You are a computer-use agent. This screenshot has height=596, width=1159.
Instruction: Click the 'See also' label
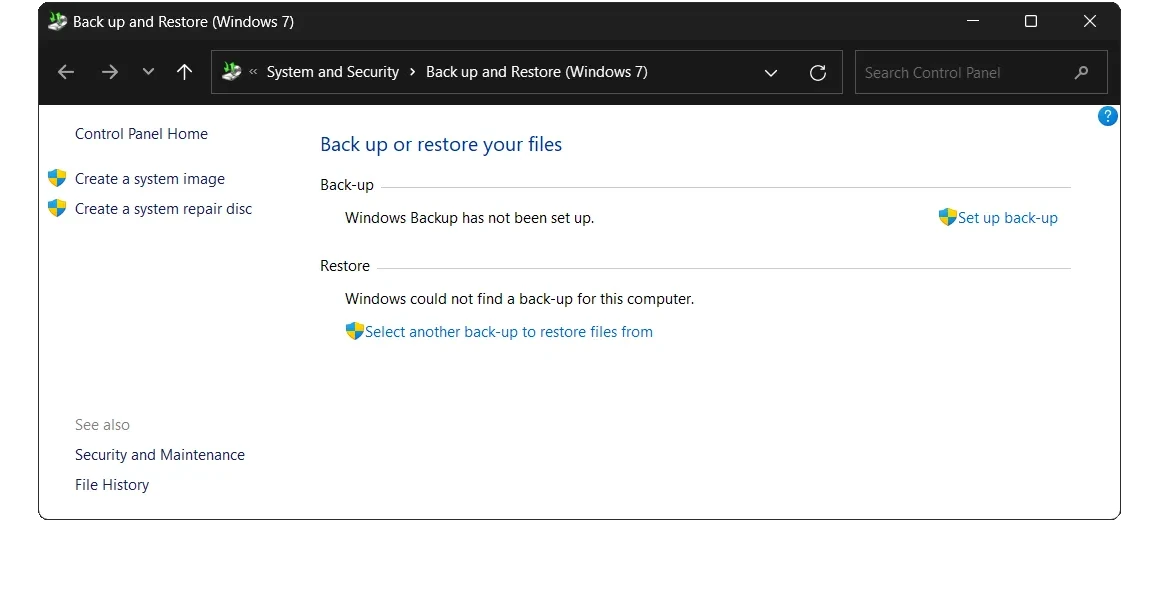point(102,425)
